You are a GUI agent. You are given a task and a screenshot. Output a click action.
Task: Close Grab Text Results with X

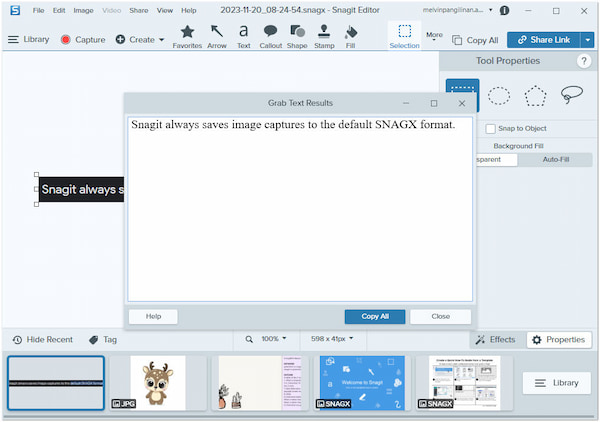click(x=462, y=103)
